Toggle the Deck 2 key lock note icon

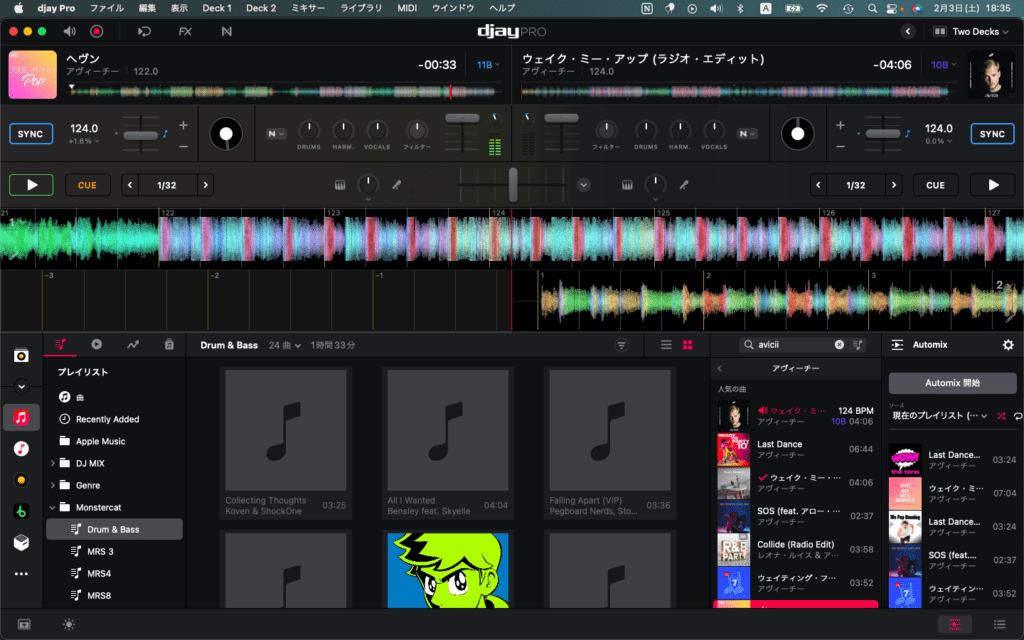(908, 134)
